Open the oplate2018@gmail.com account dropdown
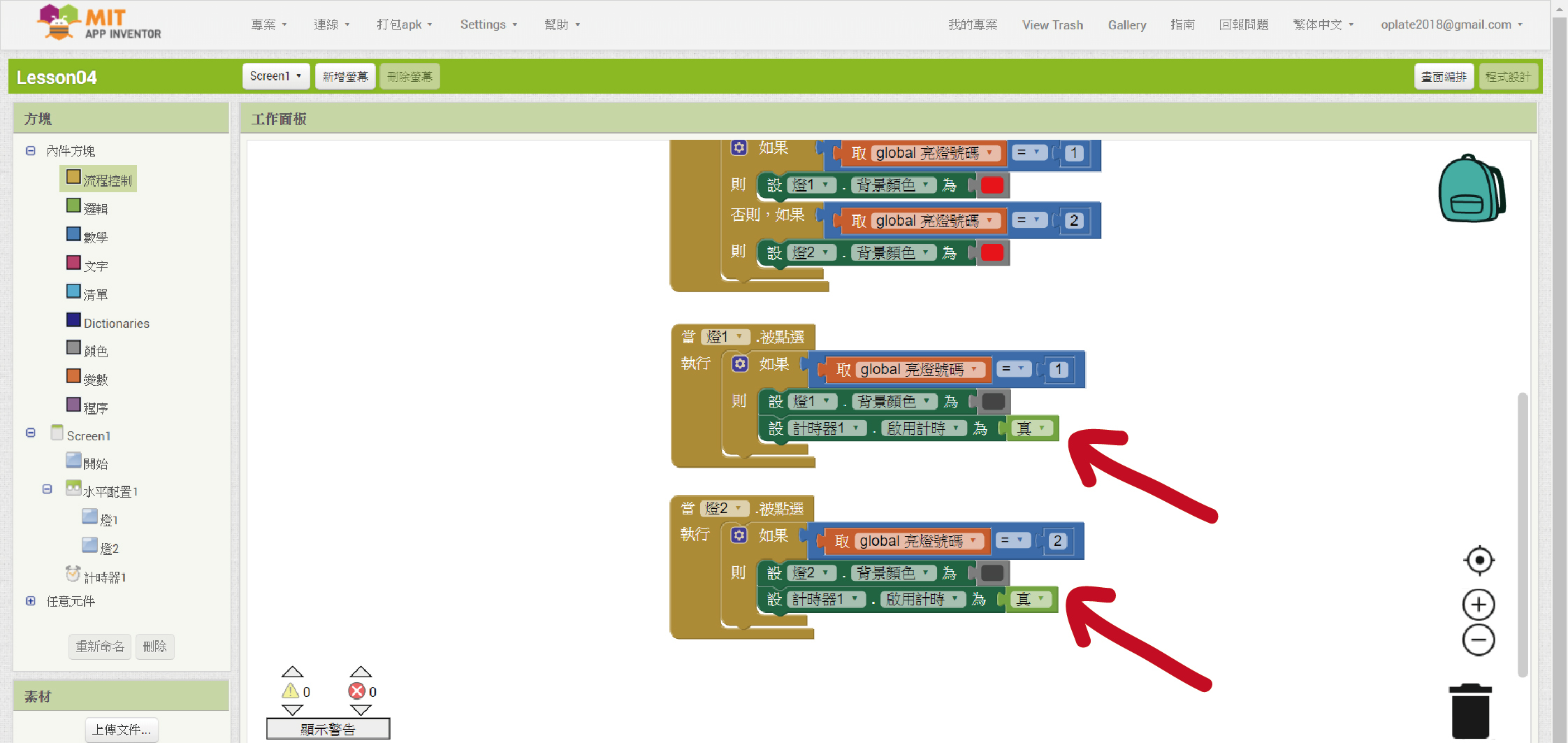This screenshot has width=1568, height=743. coord(1451,24)
